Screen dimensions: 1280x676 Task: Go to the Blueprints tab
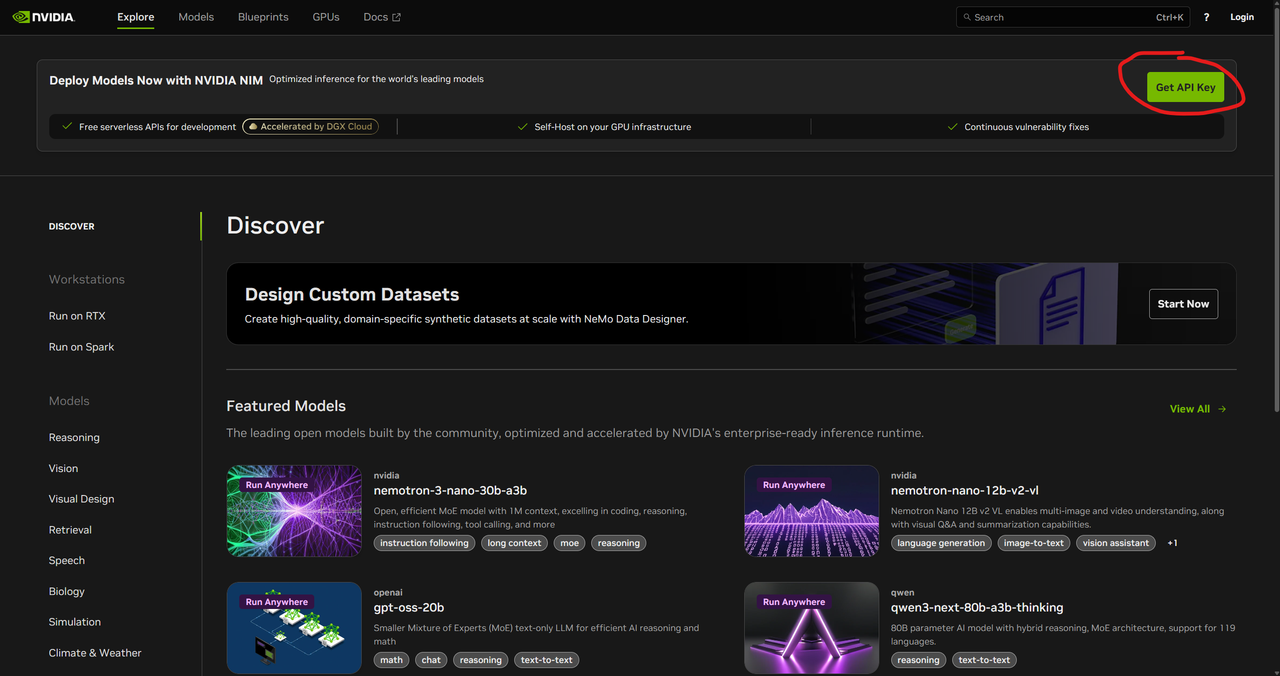[x=263, y=17]
